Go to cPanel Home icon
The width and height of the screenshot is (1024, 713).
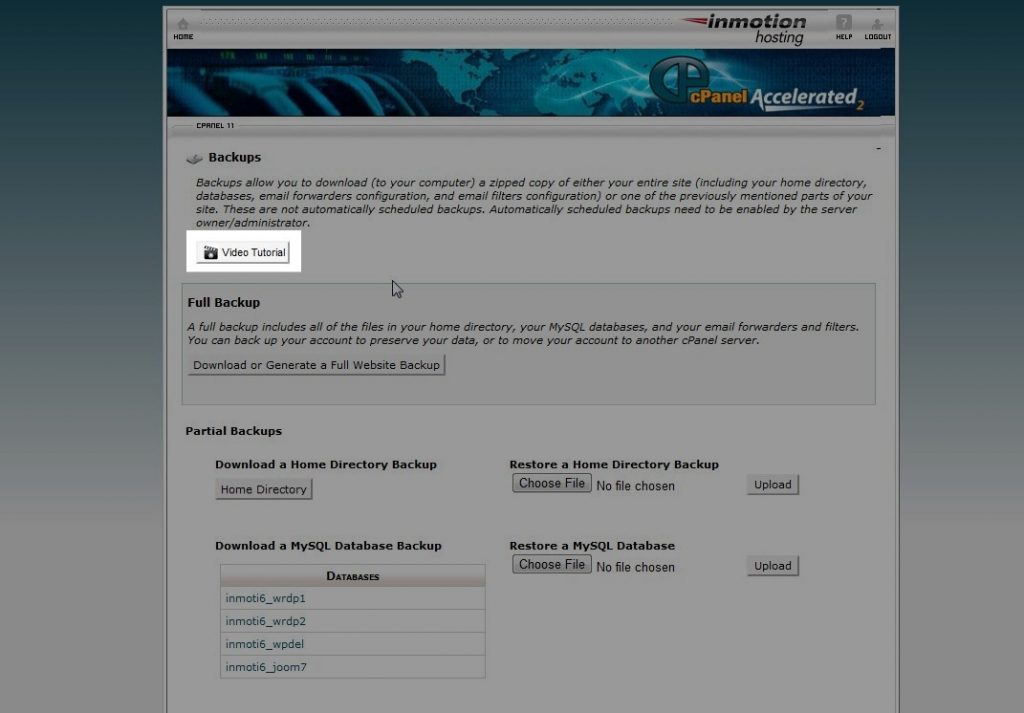coord(183,29)
